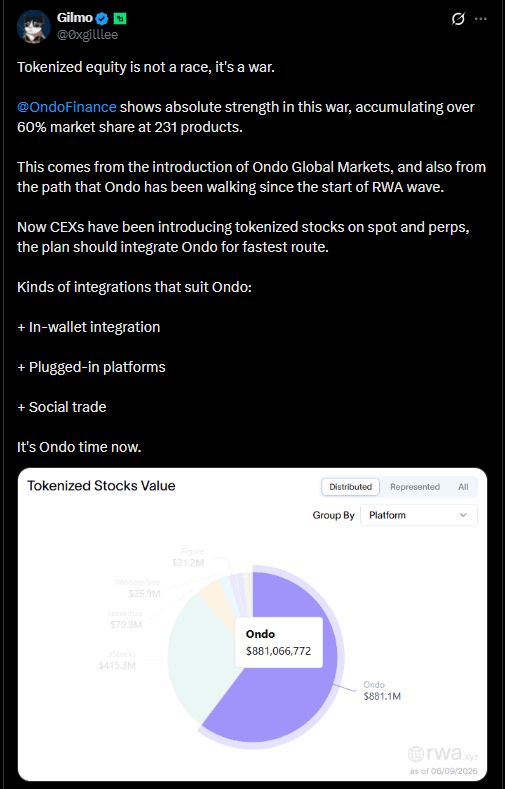Click the green affiliate badge icon
505x789 pixels.
pyautogui.click(x=120, y=19)
